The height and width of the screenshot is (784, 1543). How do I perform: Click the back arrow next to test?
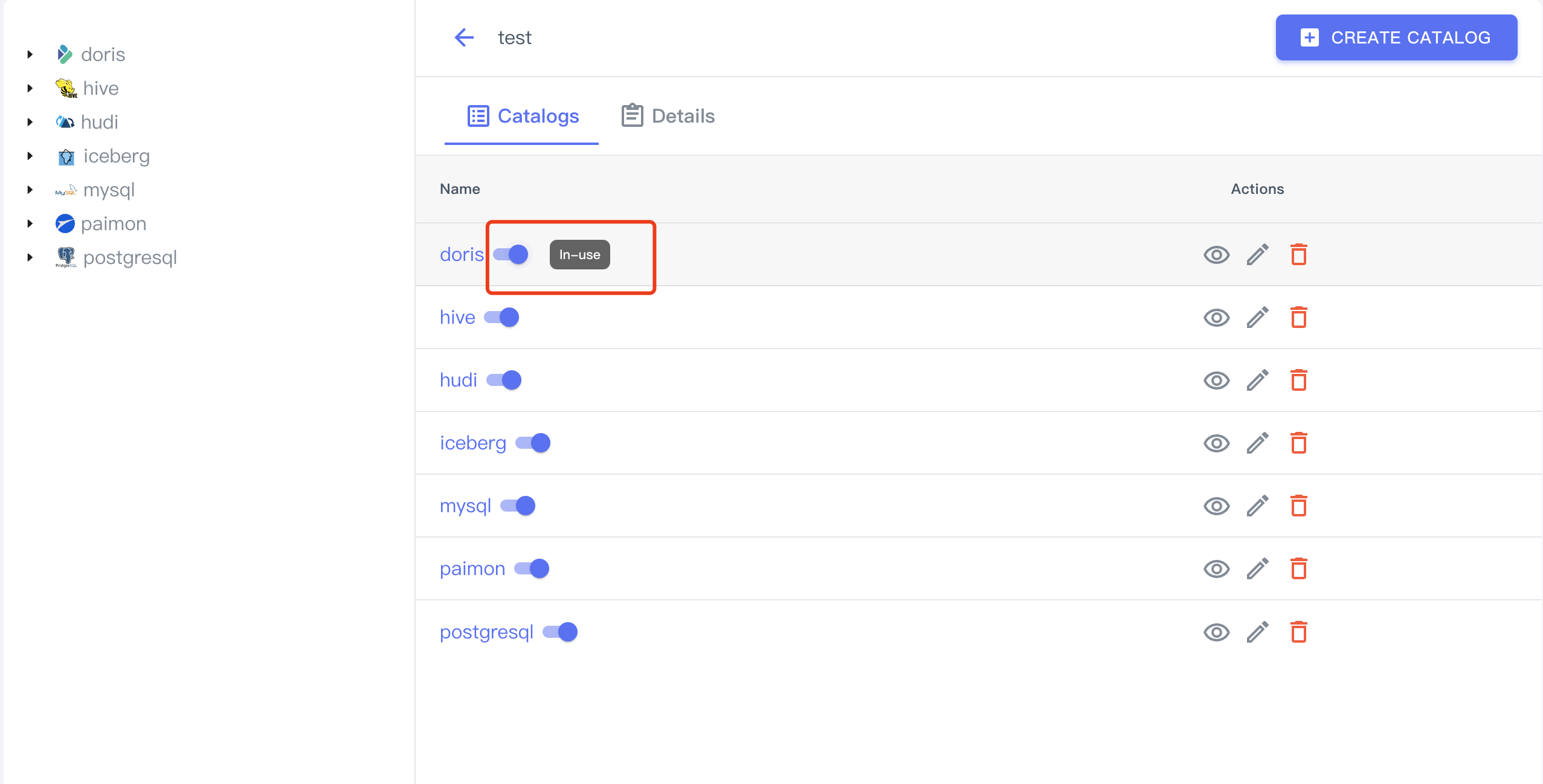(464, 37)
